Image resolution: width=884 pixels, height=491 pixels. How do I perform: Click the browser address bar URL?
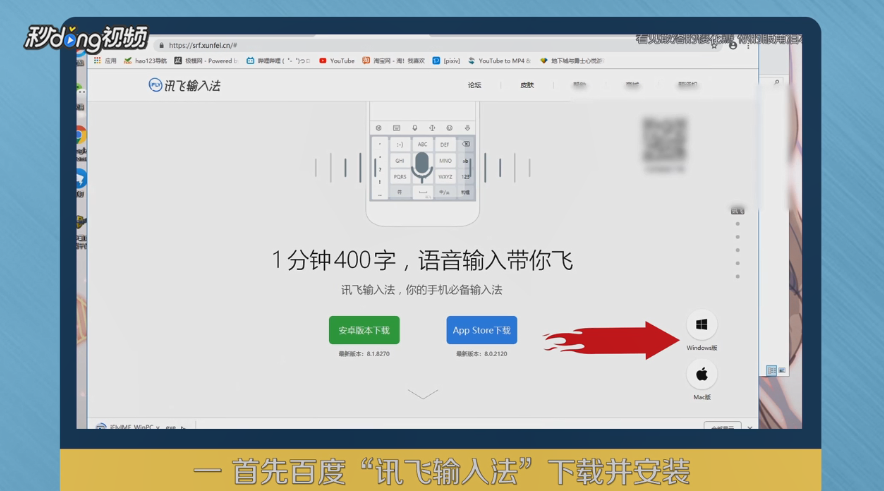click(x=203, y=45)
